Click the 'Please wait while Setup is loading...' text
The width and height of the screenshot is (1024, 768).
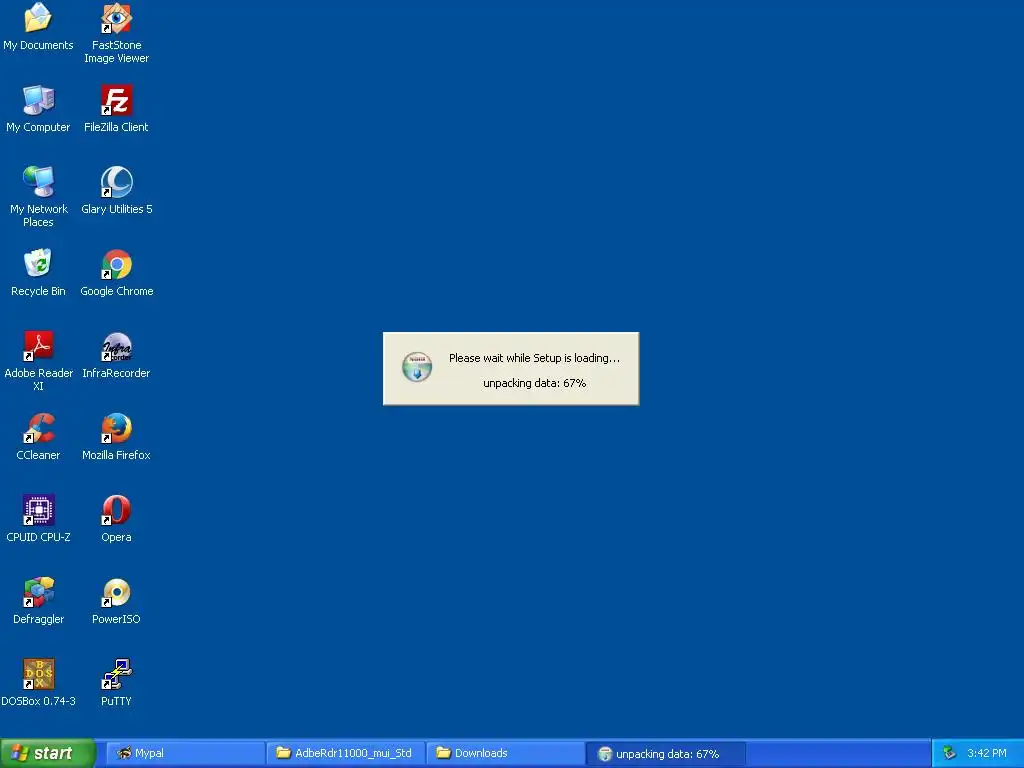click(x=534, y=358)
